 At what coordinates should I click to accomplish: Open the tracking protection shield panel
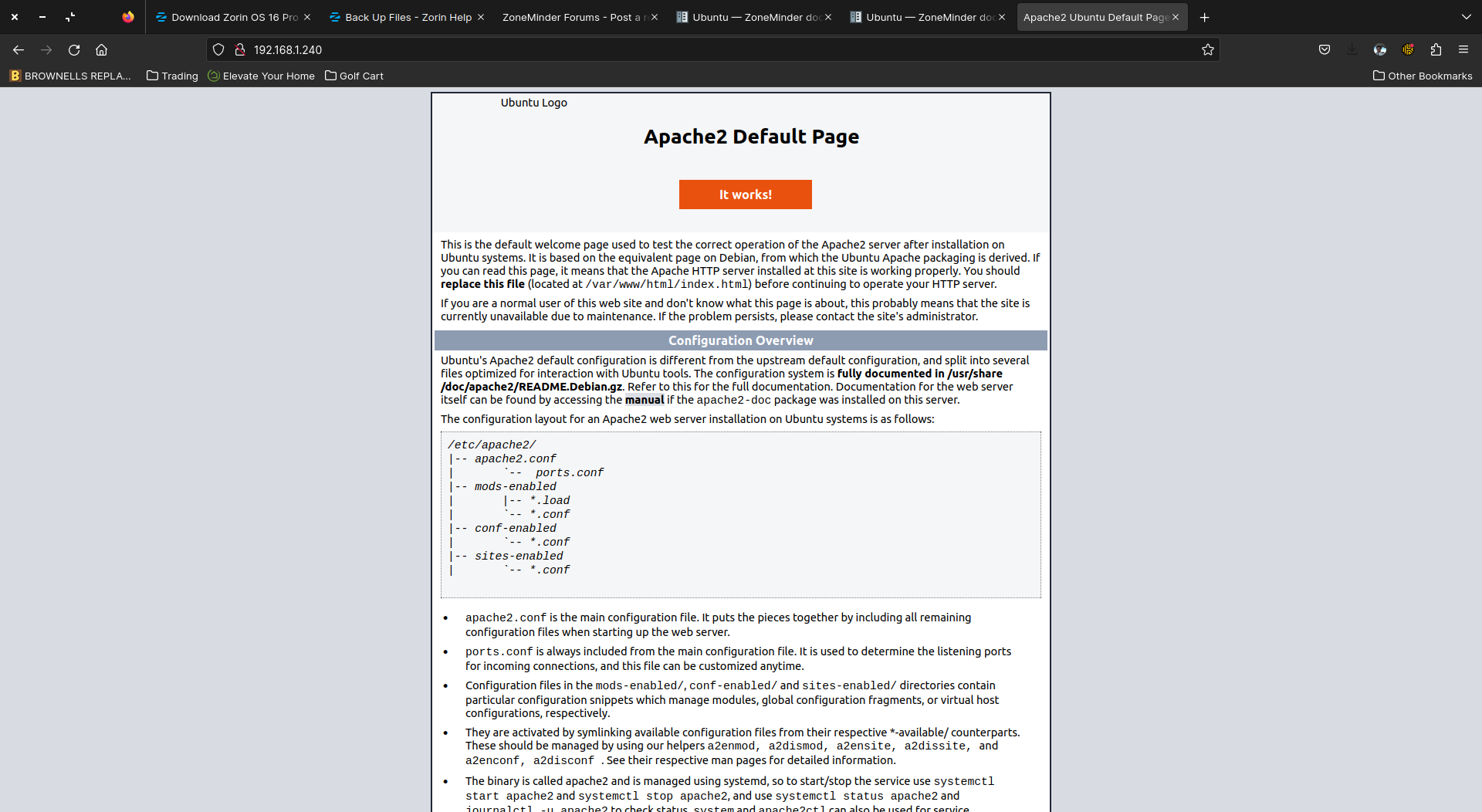(218, 50)
